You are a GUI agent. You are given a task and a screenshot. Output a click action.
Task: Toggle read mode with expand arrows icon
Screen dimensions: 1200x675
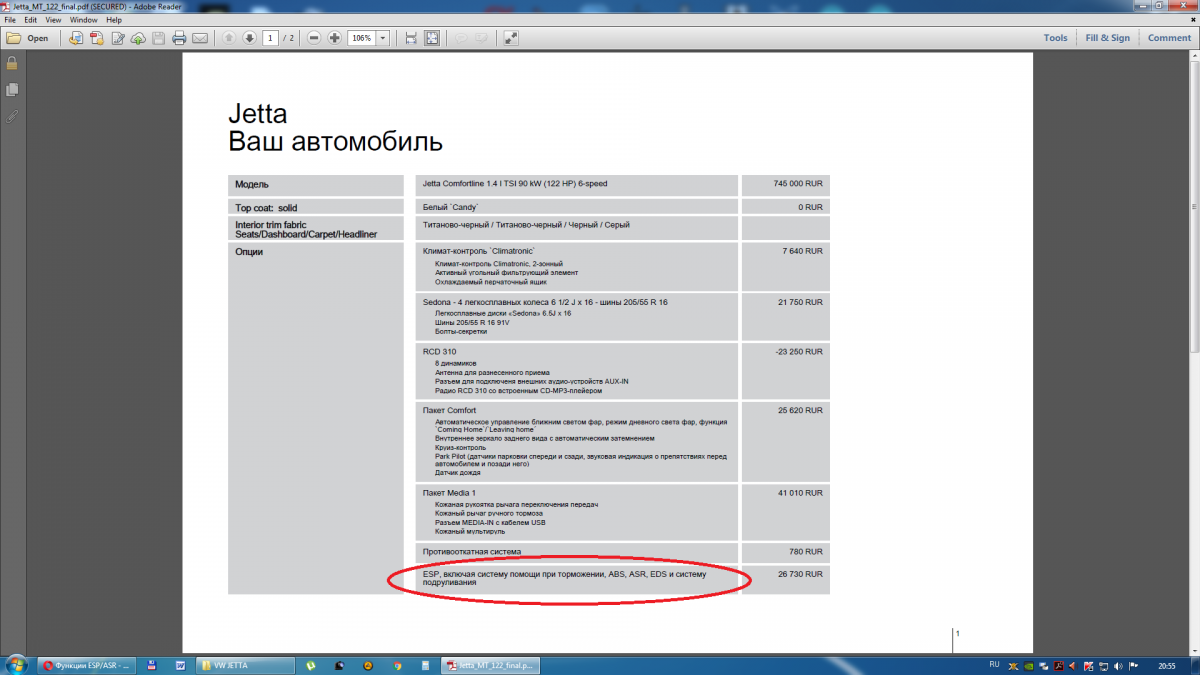click(511, 38)
